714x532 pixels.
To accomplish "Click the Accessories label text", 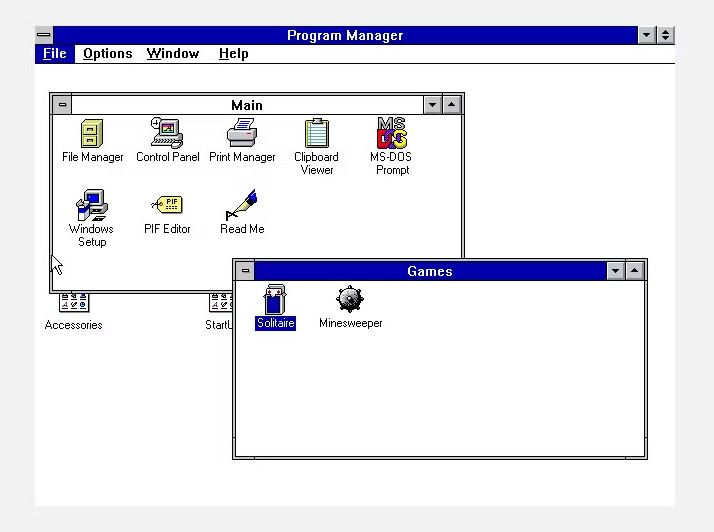I will click(x=74, y=325).
